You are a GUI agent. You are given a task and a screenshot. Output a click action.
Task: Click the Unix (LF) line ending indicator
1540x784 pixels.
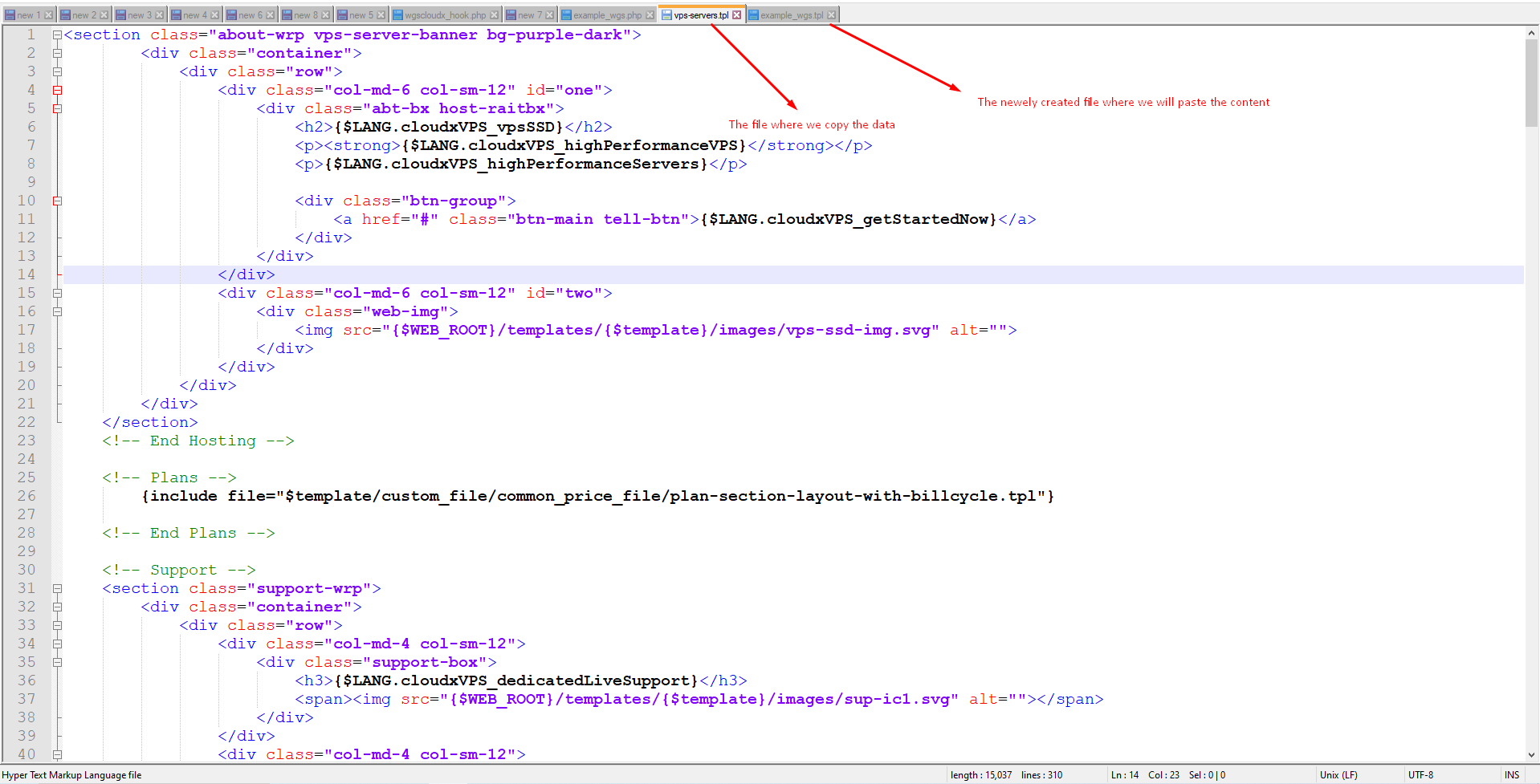coord(1338,775)
